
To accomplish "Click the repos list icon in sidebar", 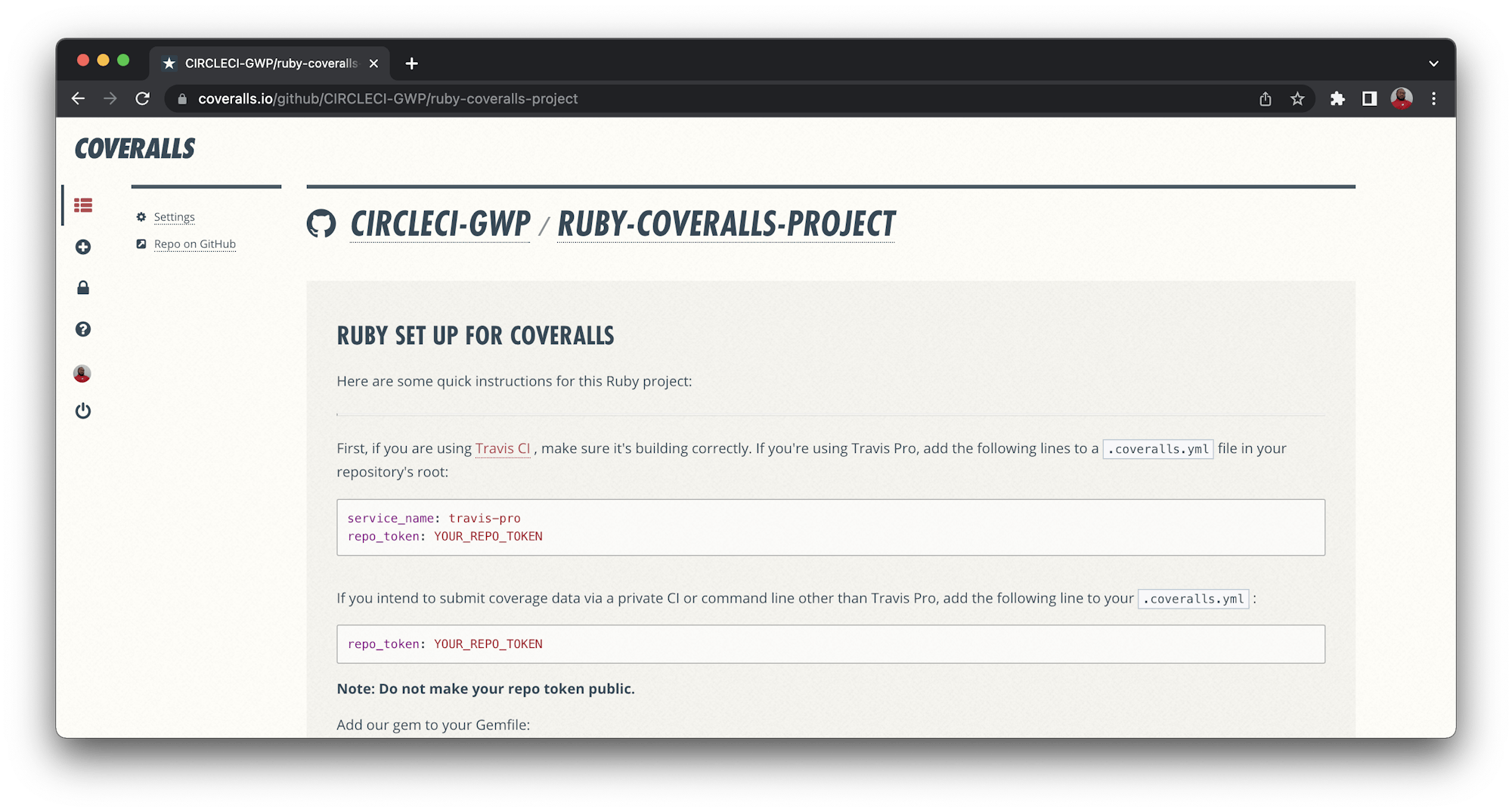I will tap(83, 205).
